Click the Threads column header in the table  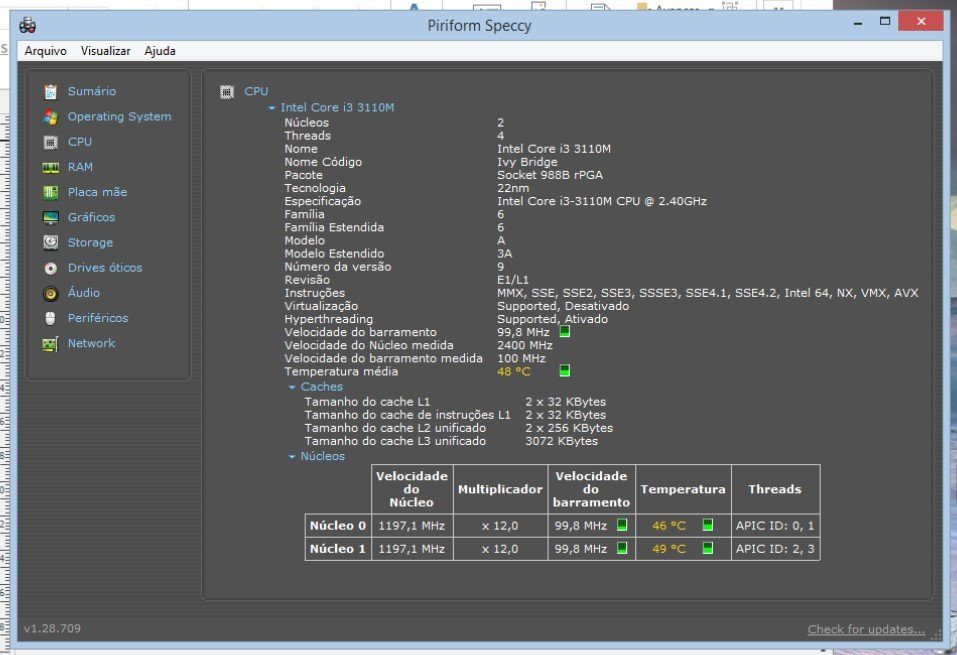click(x=775, y=490)
